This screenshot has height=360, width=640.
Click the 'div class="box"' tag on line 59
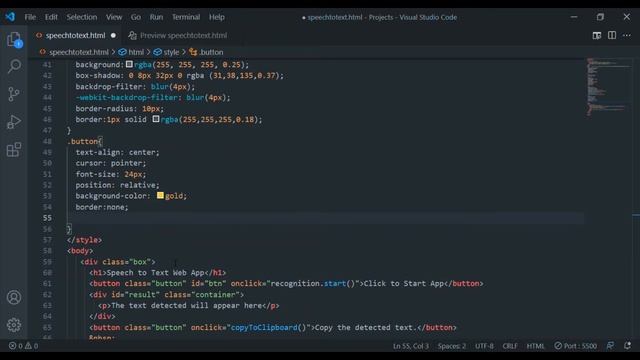(x=118, y=262)
